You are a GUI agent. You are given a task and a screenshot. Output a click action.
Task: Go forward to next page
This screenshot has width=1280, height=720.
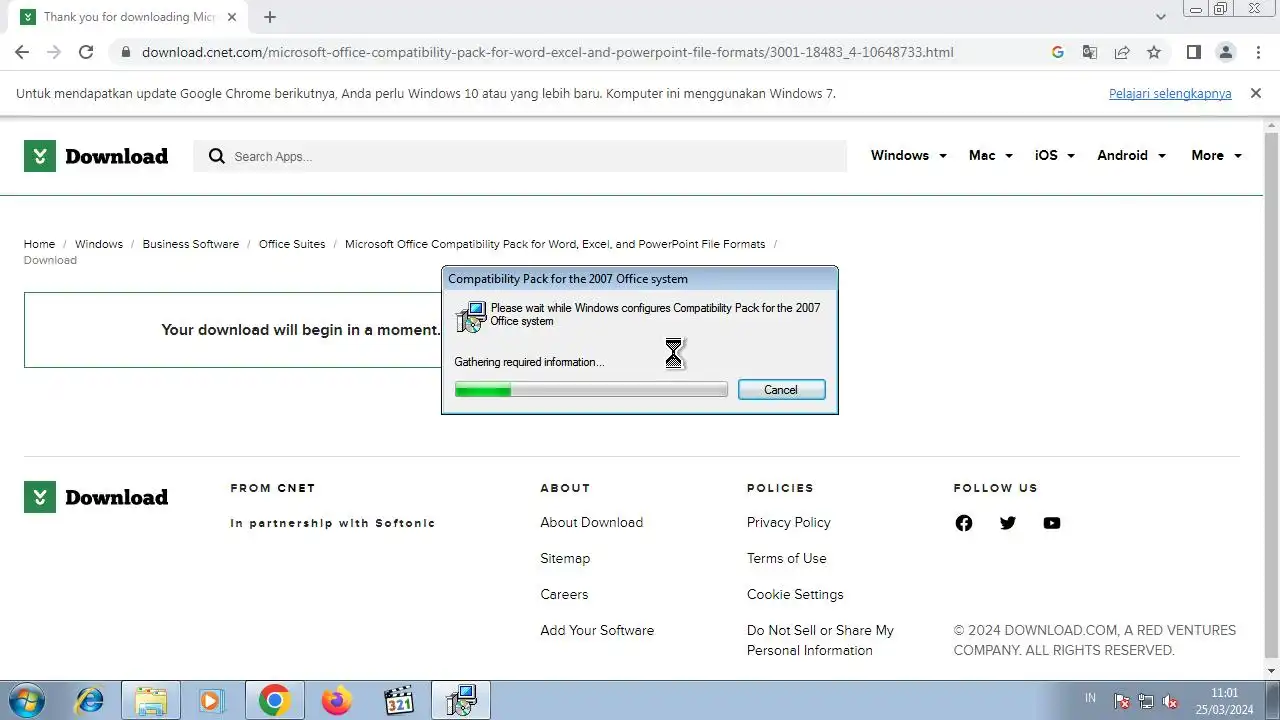click(x=54, y=52)
